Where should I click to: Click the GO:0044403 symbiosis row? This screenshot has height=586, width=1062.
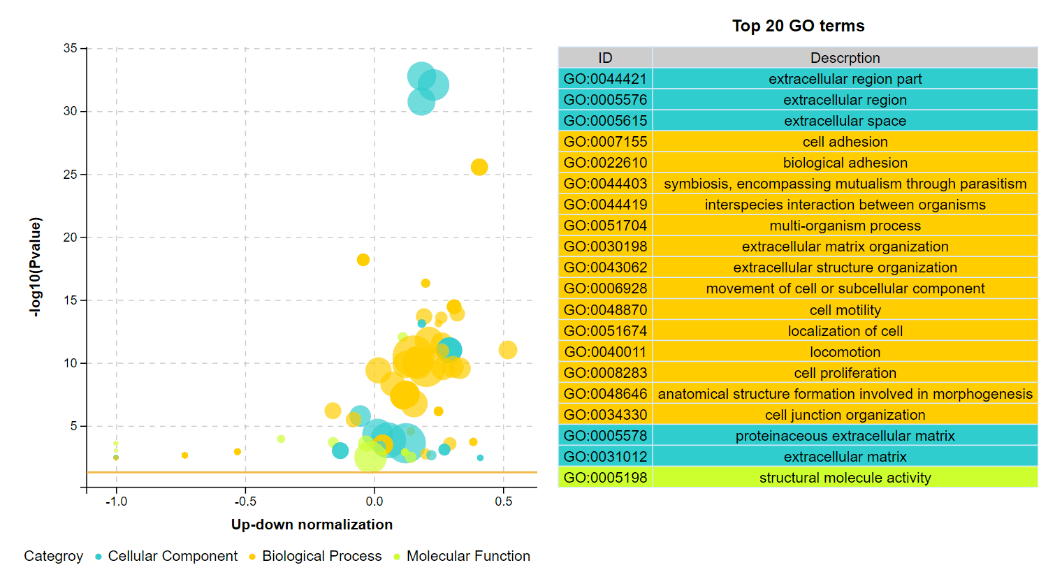point(798,184)
